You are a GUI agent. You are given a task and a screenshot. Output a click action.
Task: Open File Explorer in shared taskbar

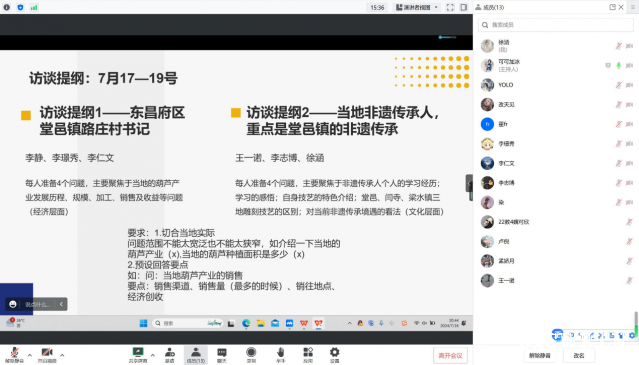[260, 323]
